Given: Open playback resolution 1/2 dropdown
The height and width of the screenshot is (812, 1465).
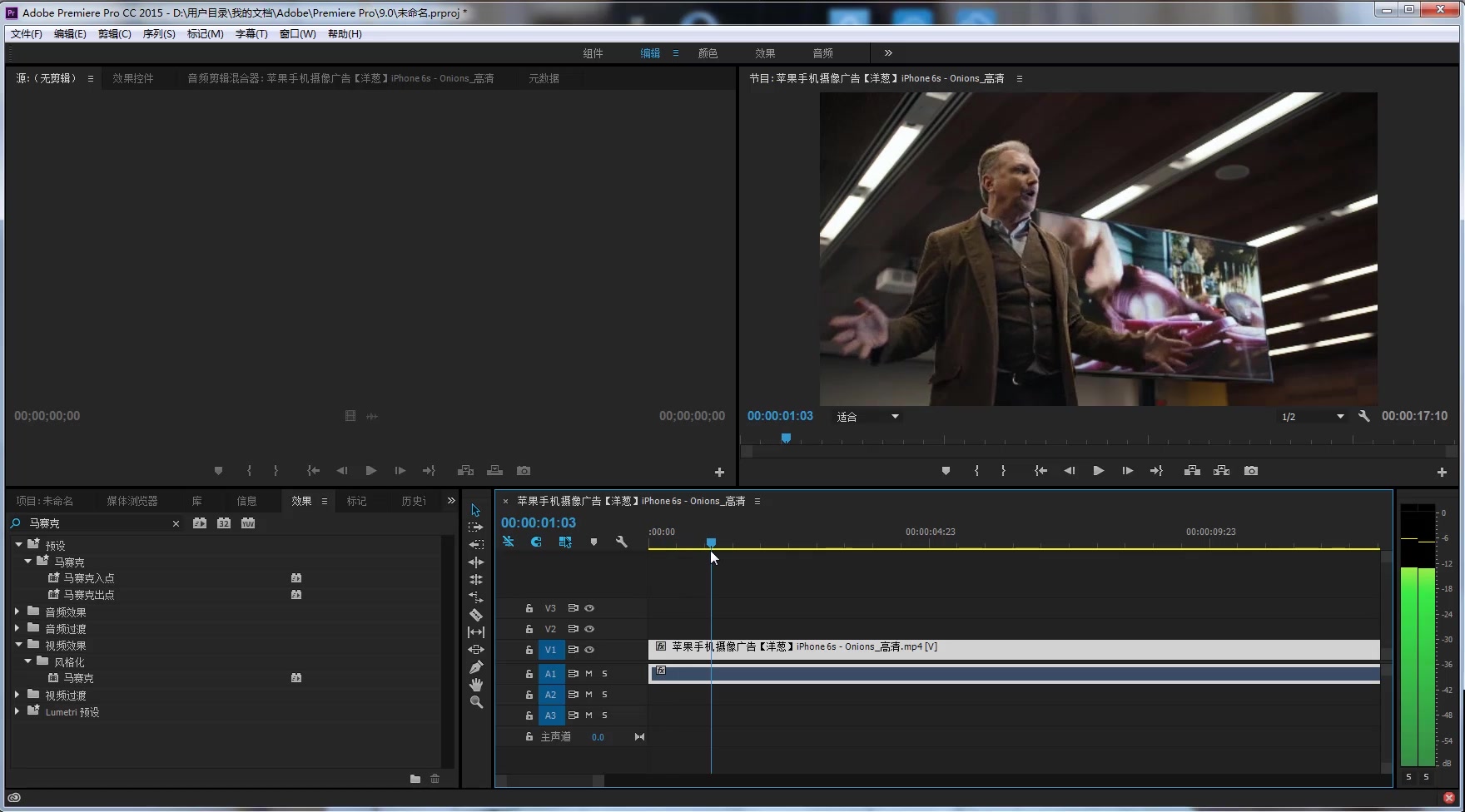Looking at the screenshot, I should (1313, 417).
